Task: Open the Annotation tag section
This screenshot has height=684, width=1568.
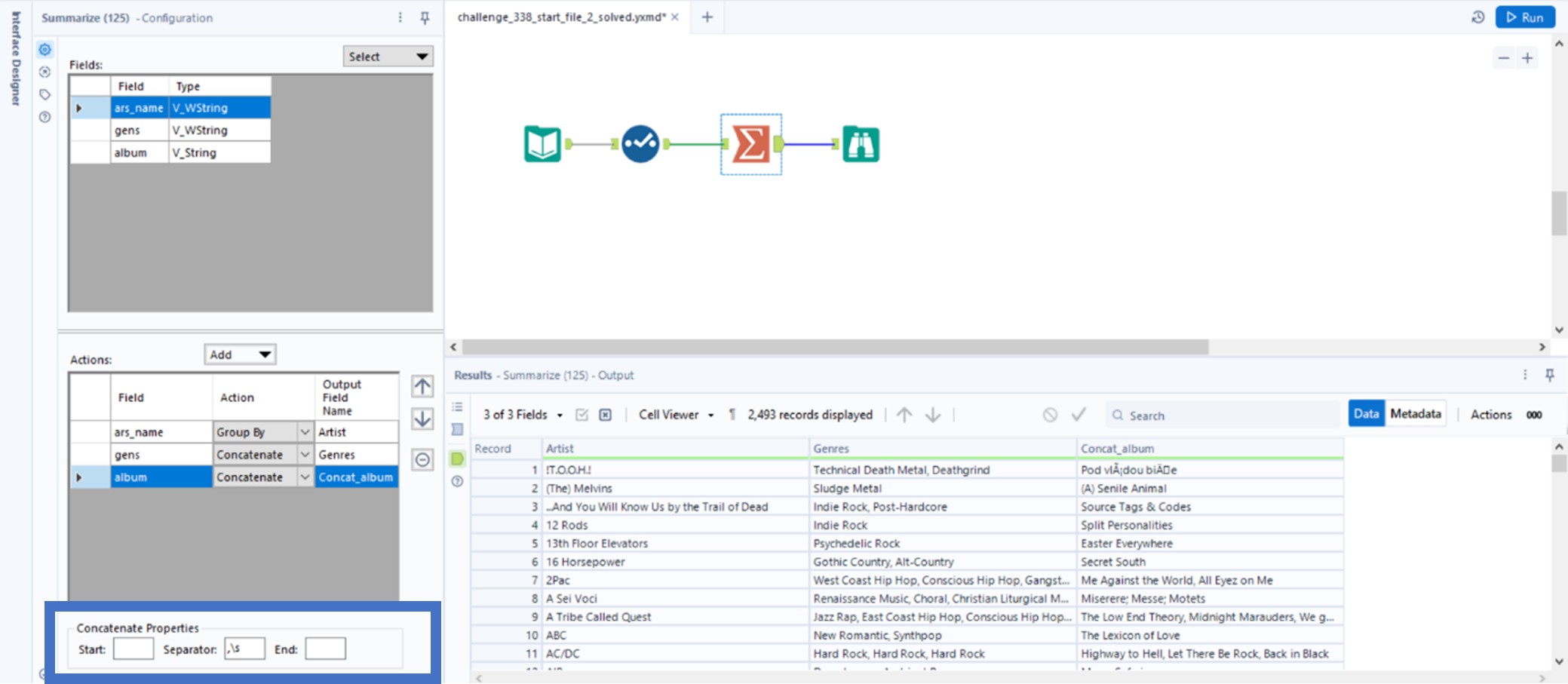Action: (45, 95)
